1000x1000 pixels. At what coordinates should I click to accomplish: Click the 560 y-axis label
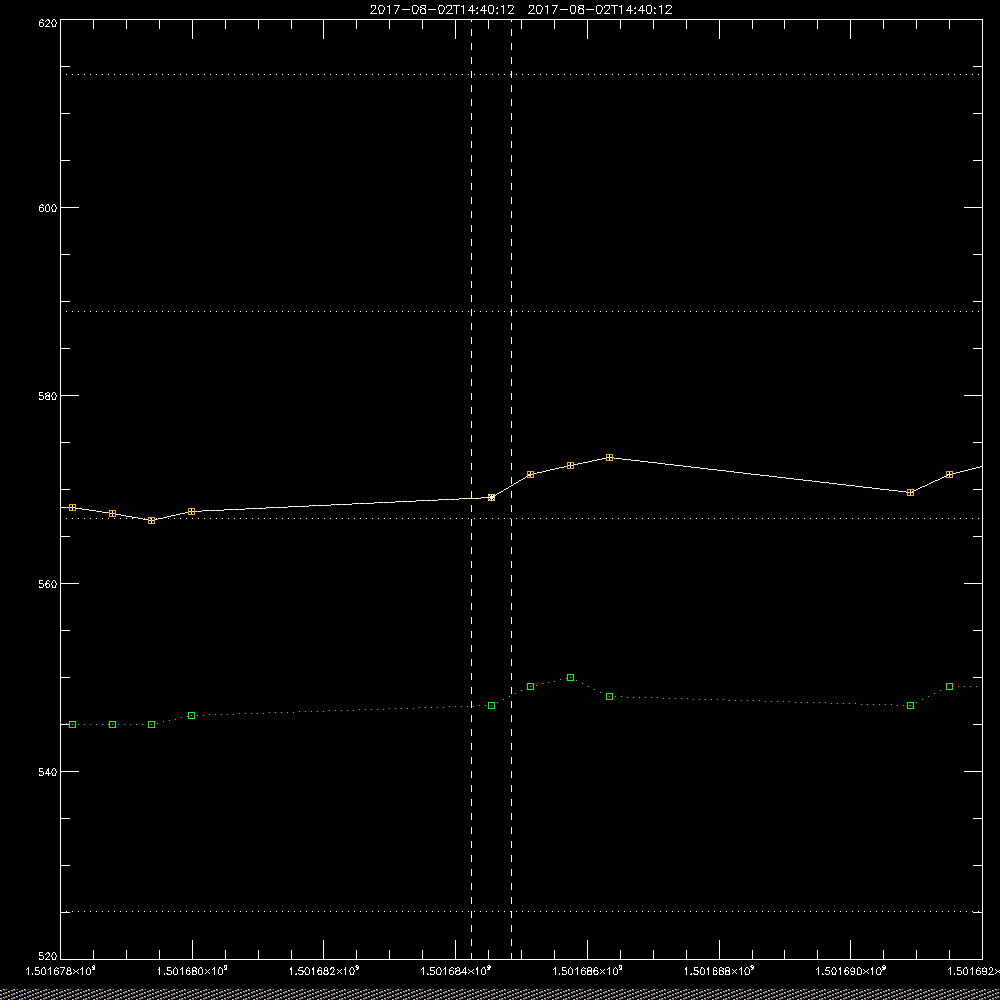tap(49, 584)
